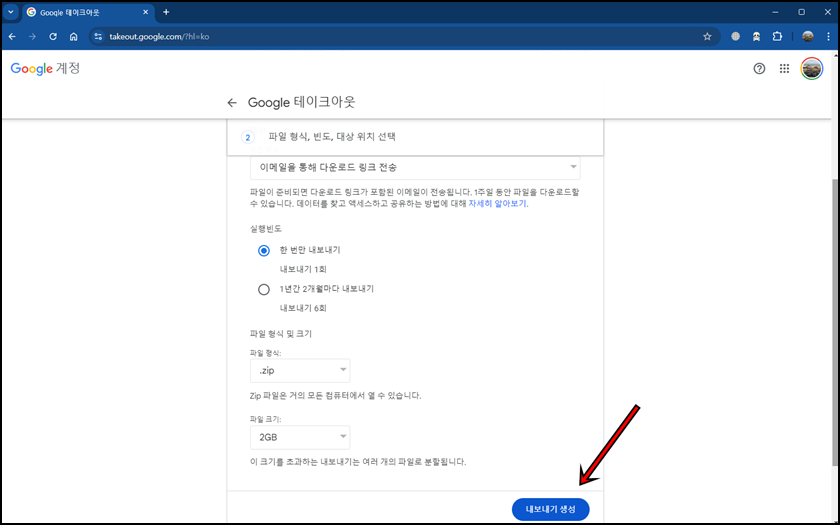
Task: Open the Google apps grid
Action: (x=784, y=69)
